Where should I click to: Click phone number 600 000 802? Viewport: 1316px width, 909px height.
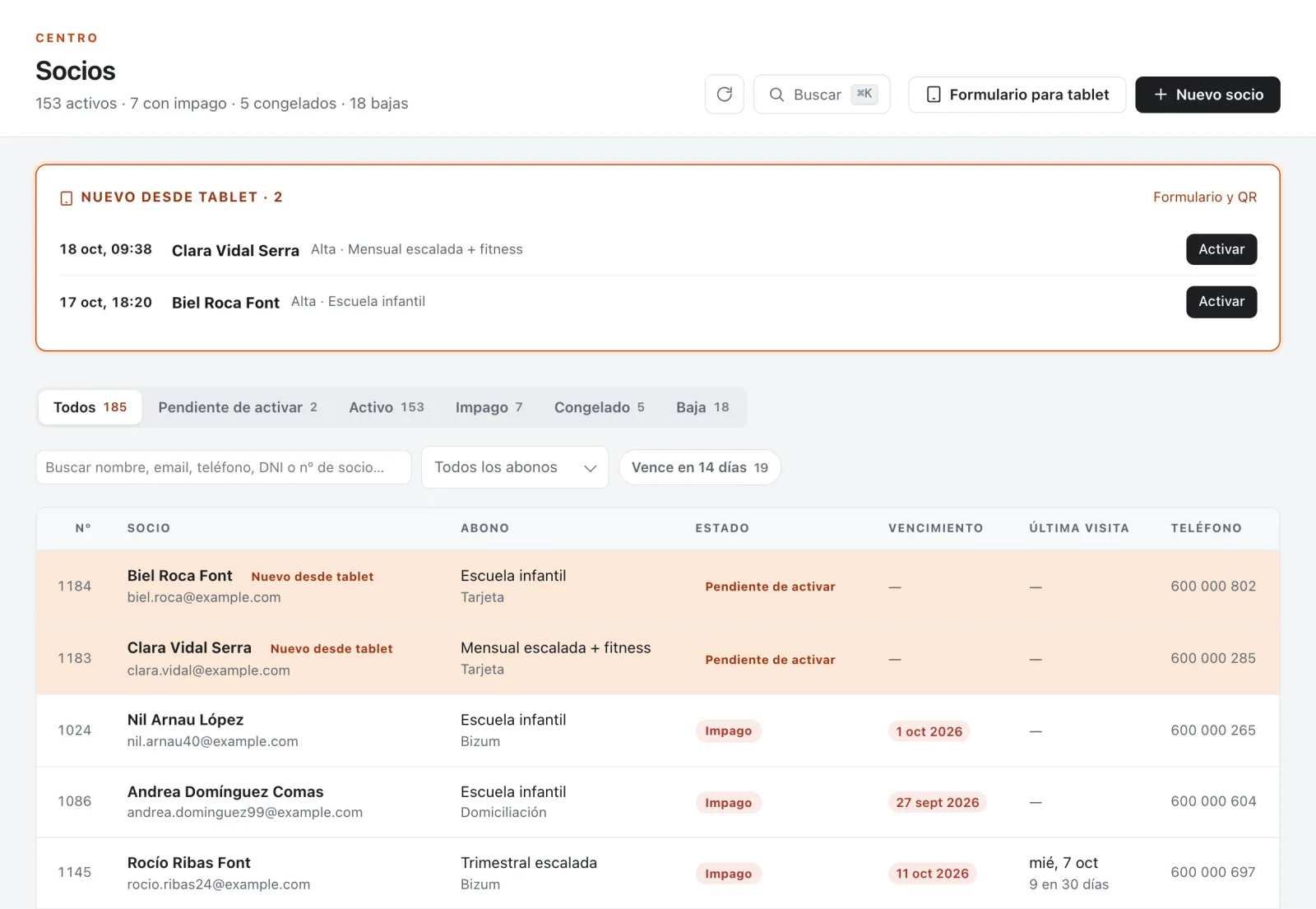[1213, 587]
